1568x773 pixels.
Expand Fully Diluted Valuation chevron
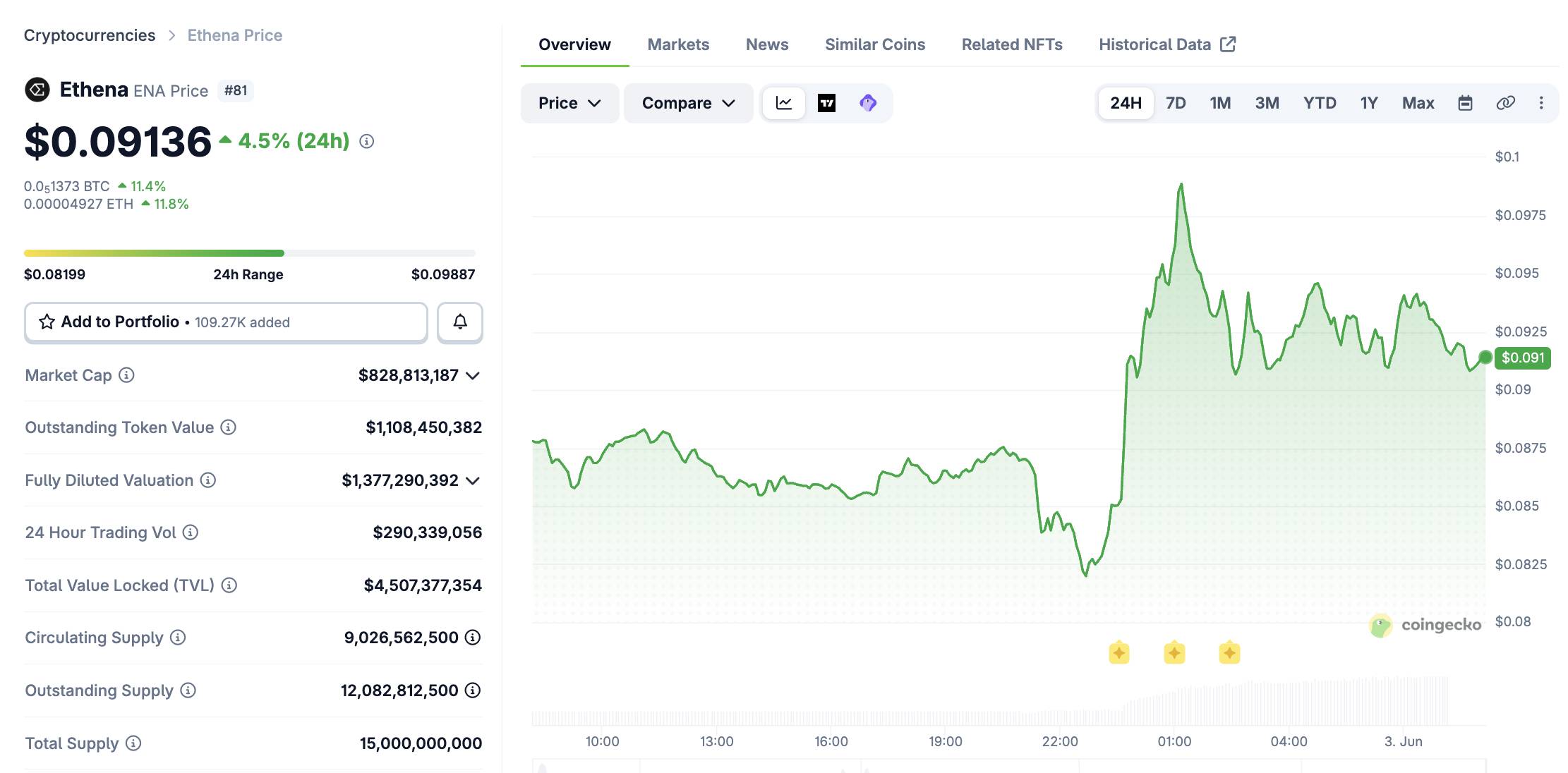[473, 481]
